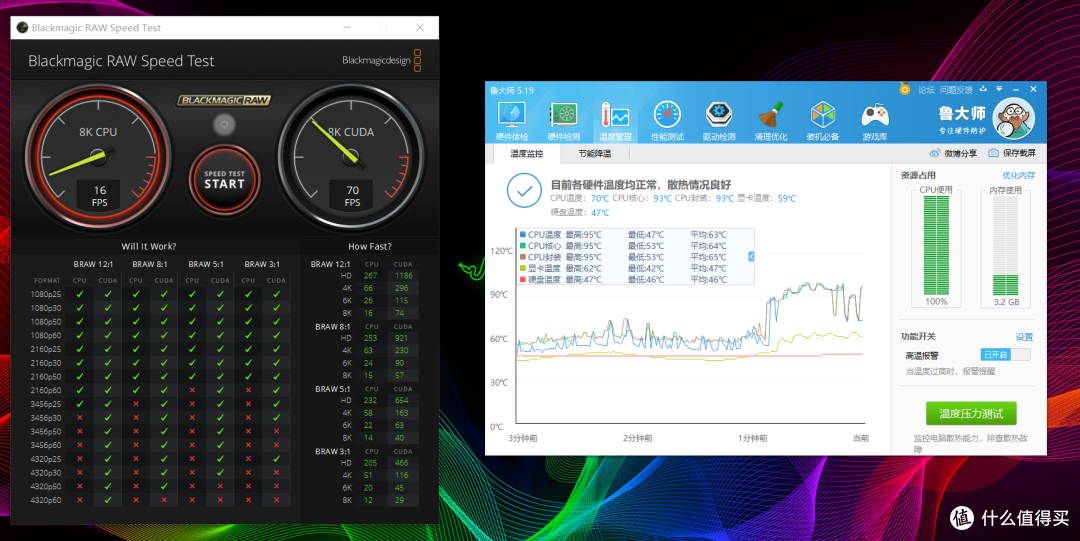Start 温度压力测试 stress test

970,414
